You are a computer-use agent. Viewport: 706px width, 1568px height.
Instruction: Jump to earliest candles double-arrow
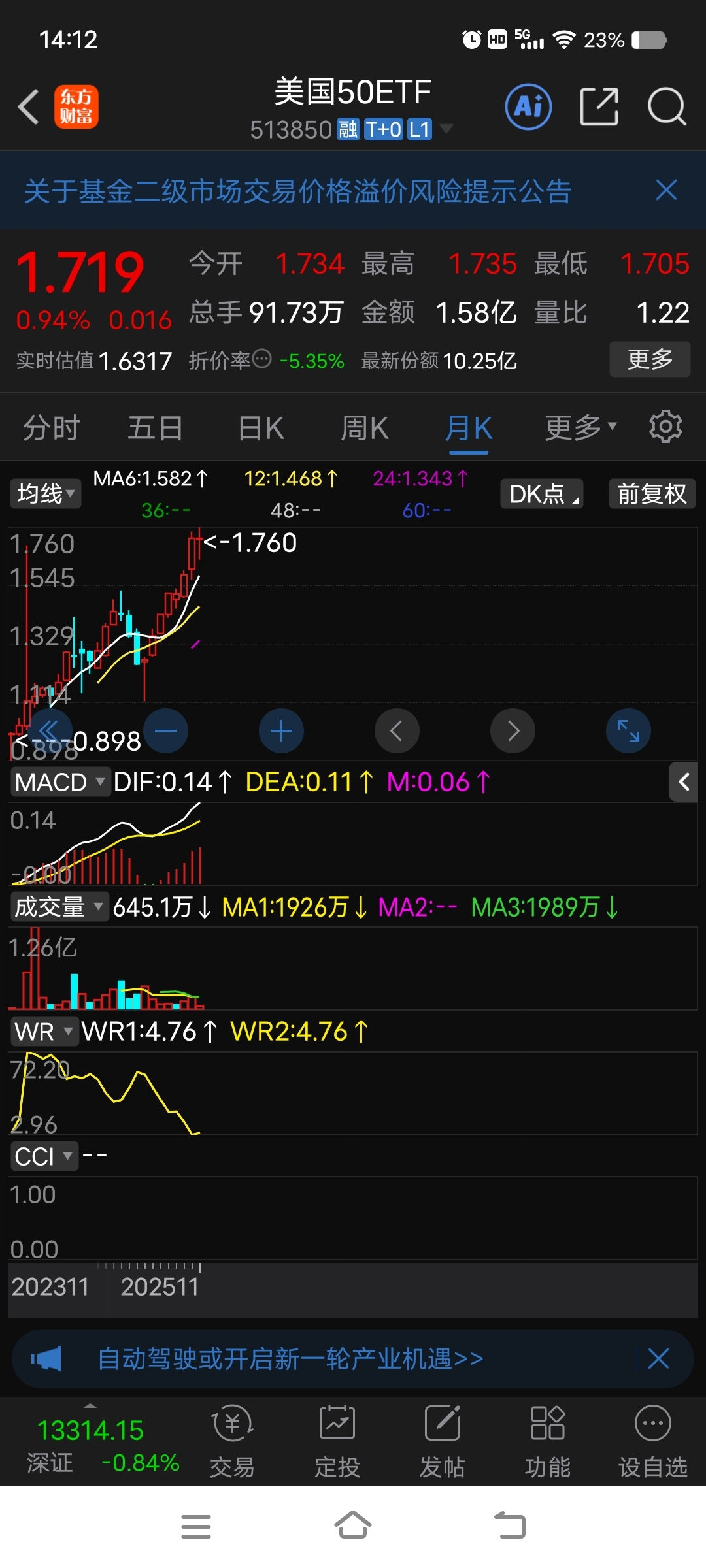coord(50,730)
